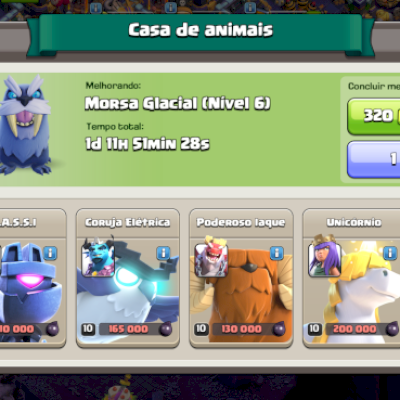This screenshot has width=400, height=400.
Task: Tap the Casa de animais title banner
Action: point(200,30)
